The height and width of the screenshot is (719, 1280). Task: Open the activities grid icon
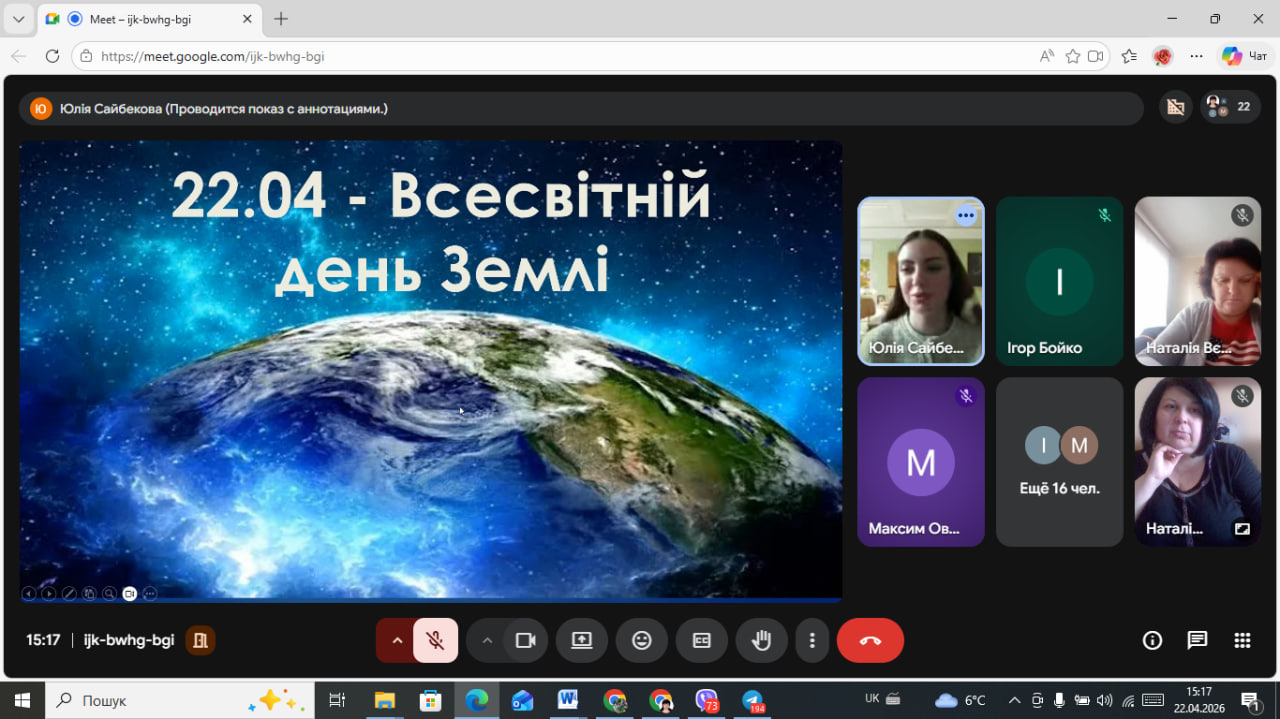(x=1242, y=641)
